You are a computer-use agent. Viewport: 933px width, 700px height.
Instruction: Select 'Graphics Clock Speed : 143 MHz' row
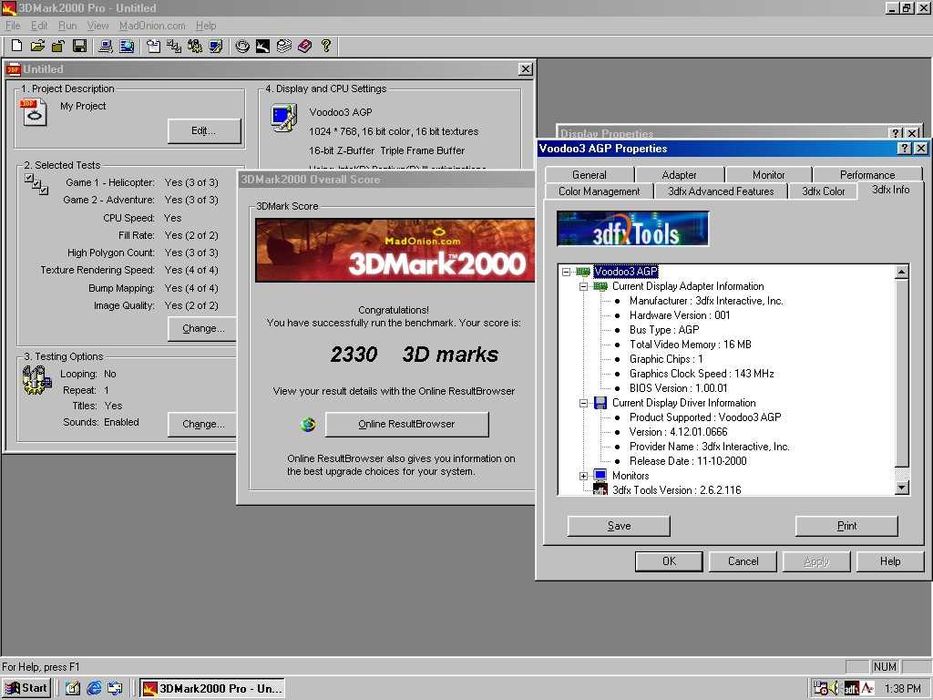coord(702,374)
